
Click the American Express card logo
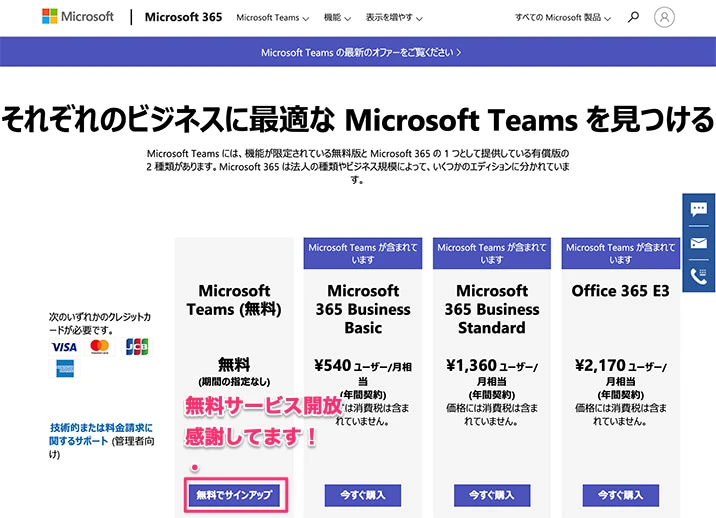65,370
